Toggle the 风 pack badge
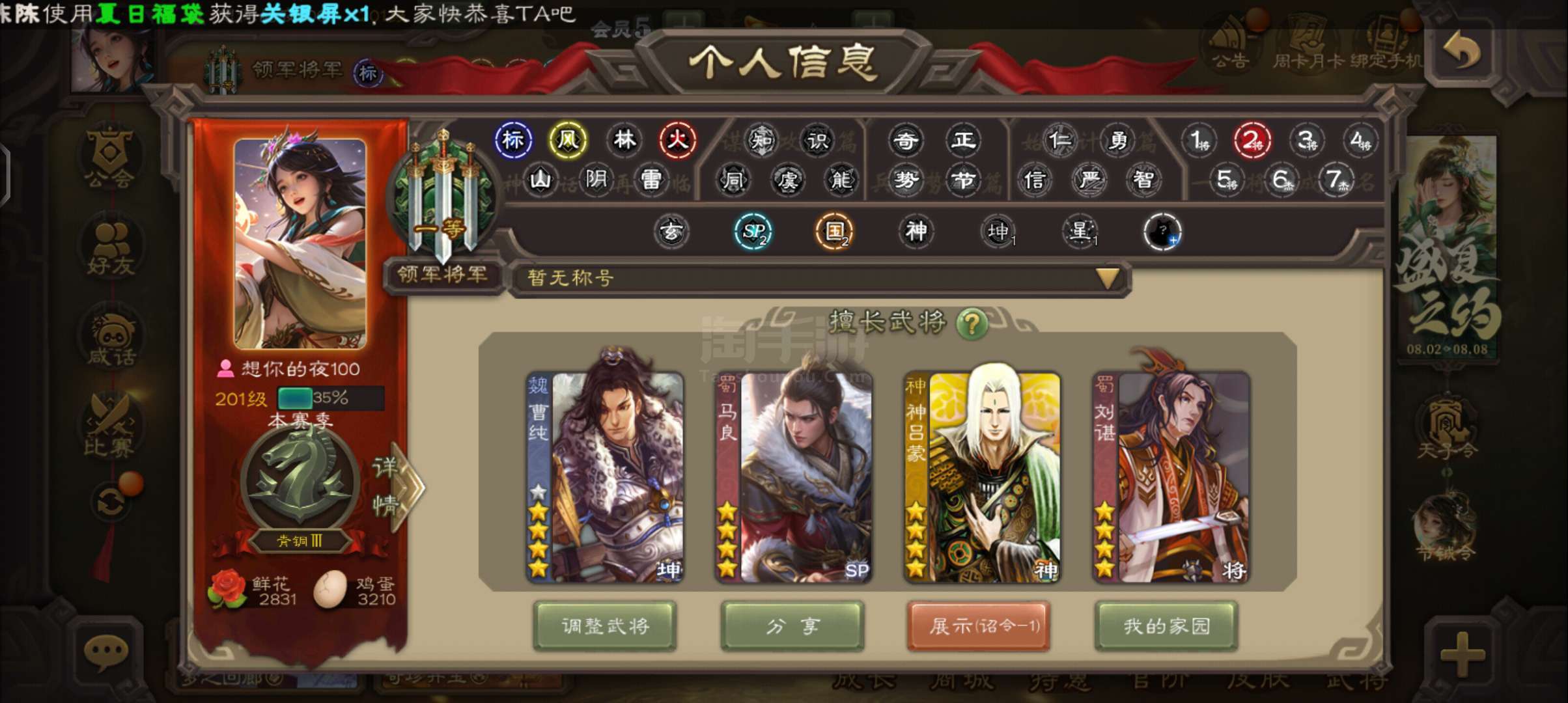This screenshot has height=703, width=1568. (x=568, y=140)
